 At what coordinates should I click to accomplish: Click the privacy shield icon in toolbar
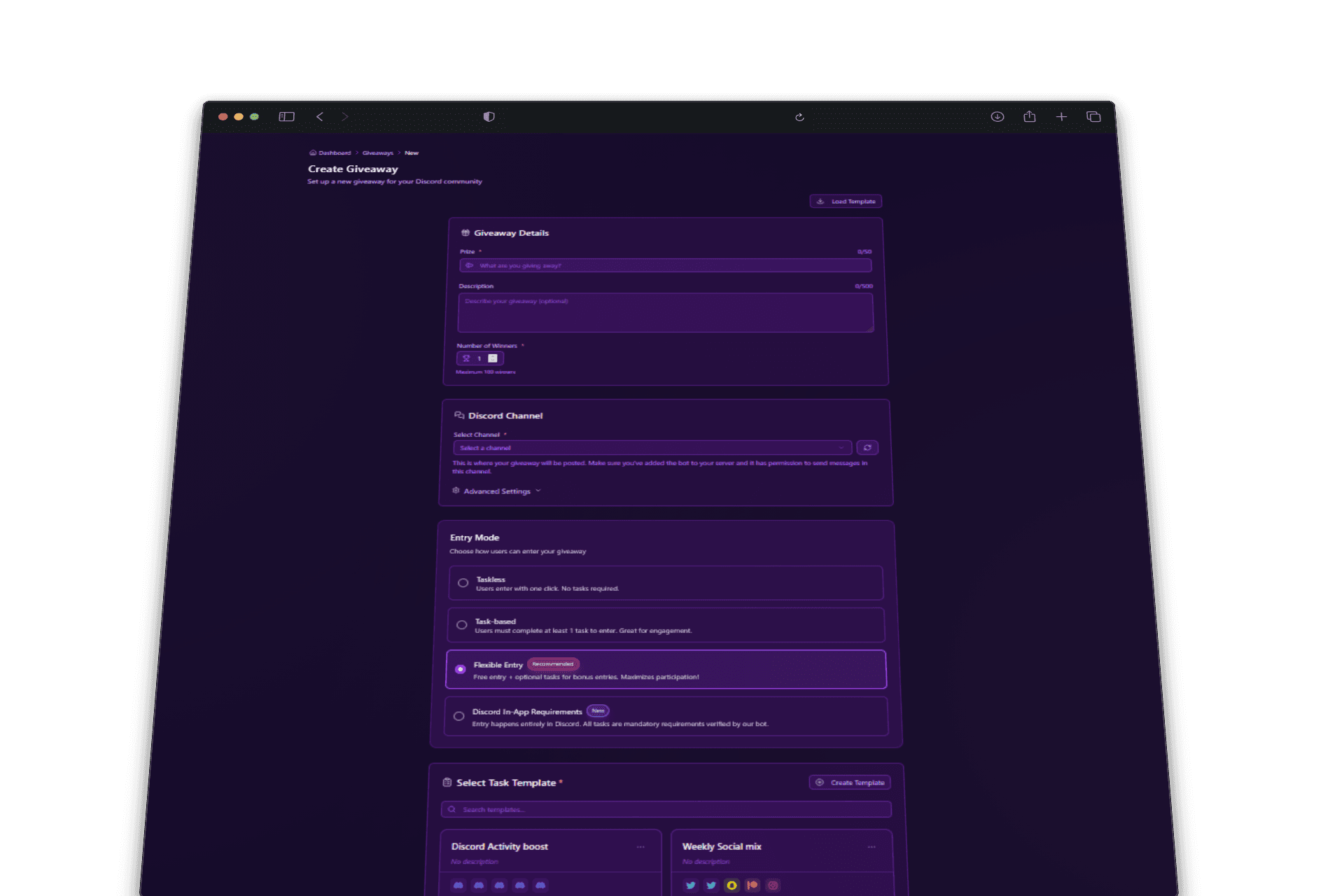pos(489,117)
